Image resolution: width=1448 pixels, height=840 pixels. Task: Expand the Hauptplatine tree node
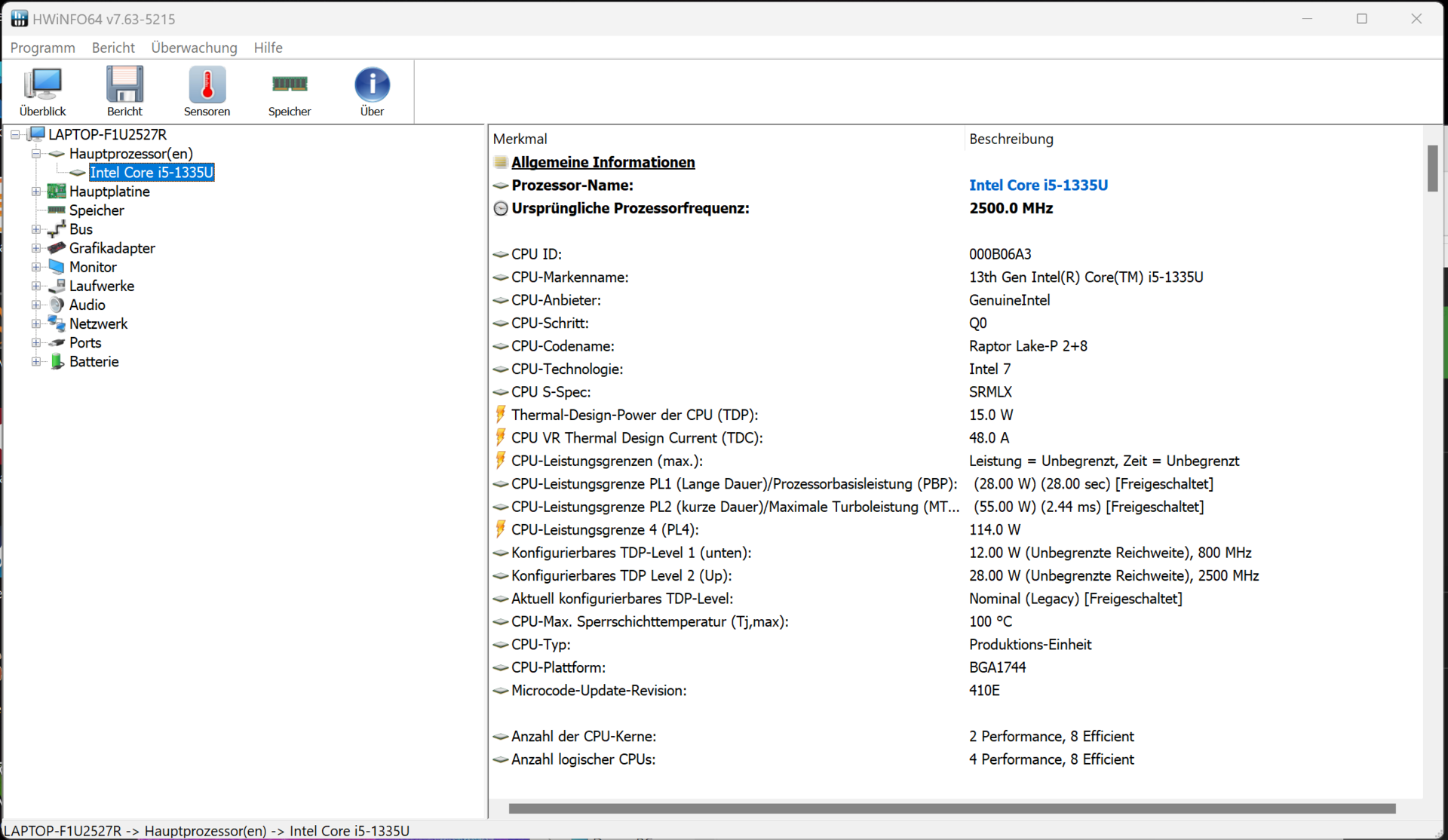(x=35, y=192)
